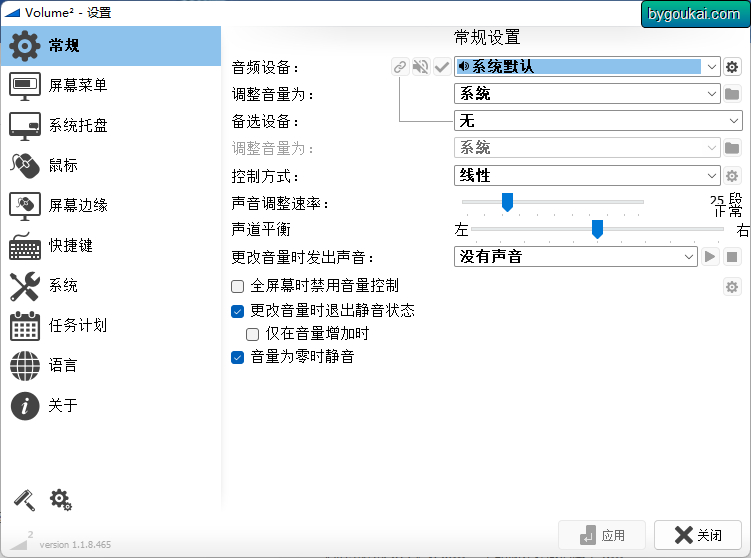Click the muted speaker icon beside 音频设备
This screenshot has height=558, width=751.
[421, 67]
